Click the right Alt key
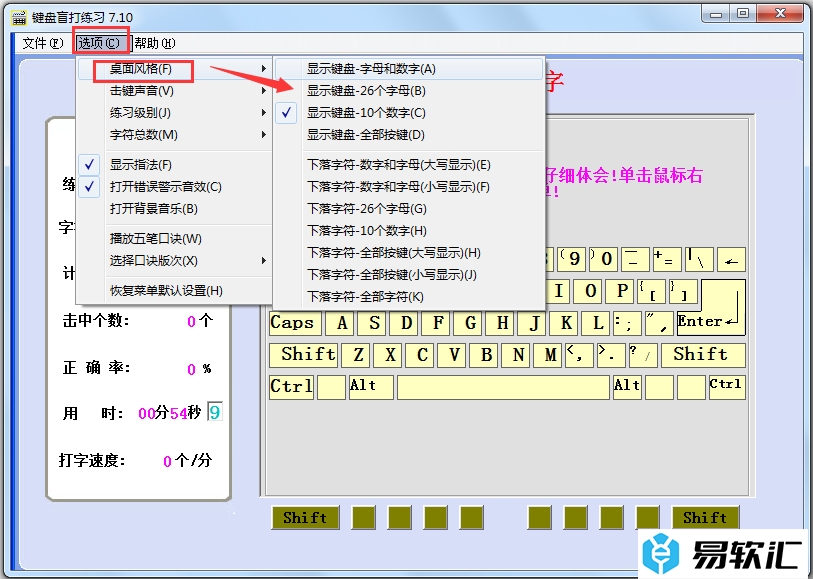The height and width of the screenshot is (579, 813). click(627, 387)
